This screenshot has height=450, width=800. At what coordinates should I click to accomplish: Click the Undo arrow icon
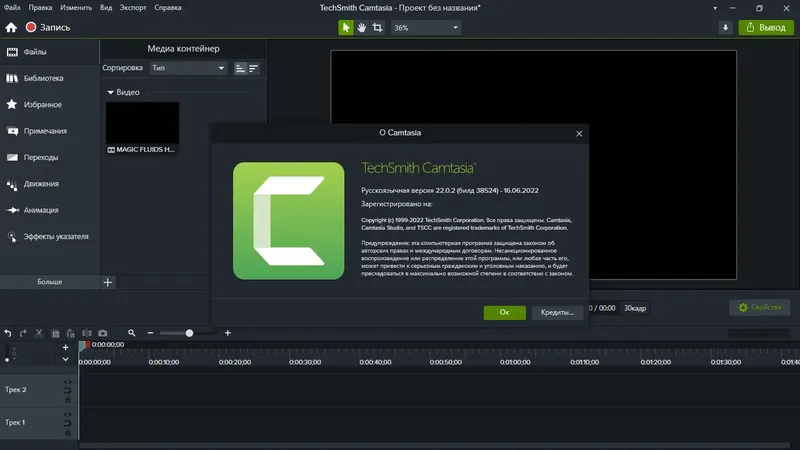(8, 333)
